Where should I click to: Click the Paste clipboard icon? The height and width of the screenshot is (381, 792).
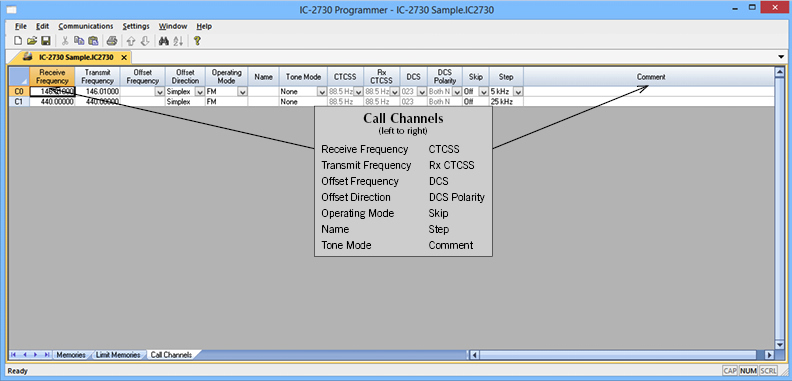tap(93, 41)
